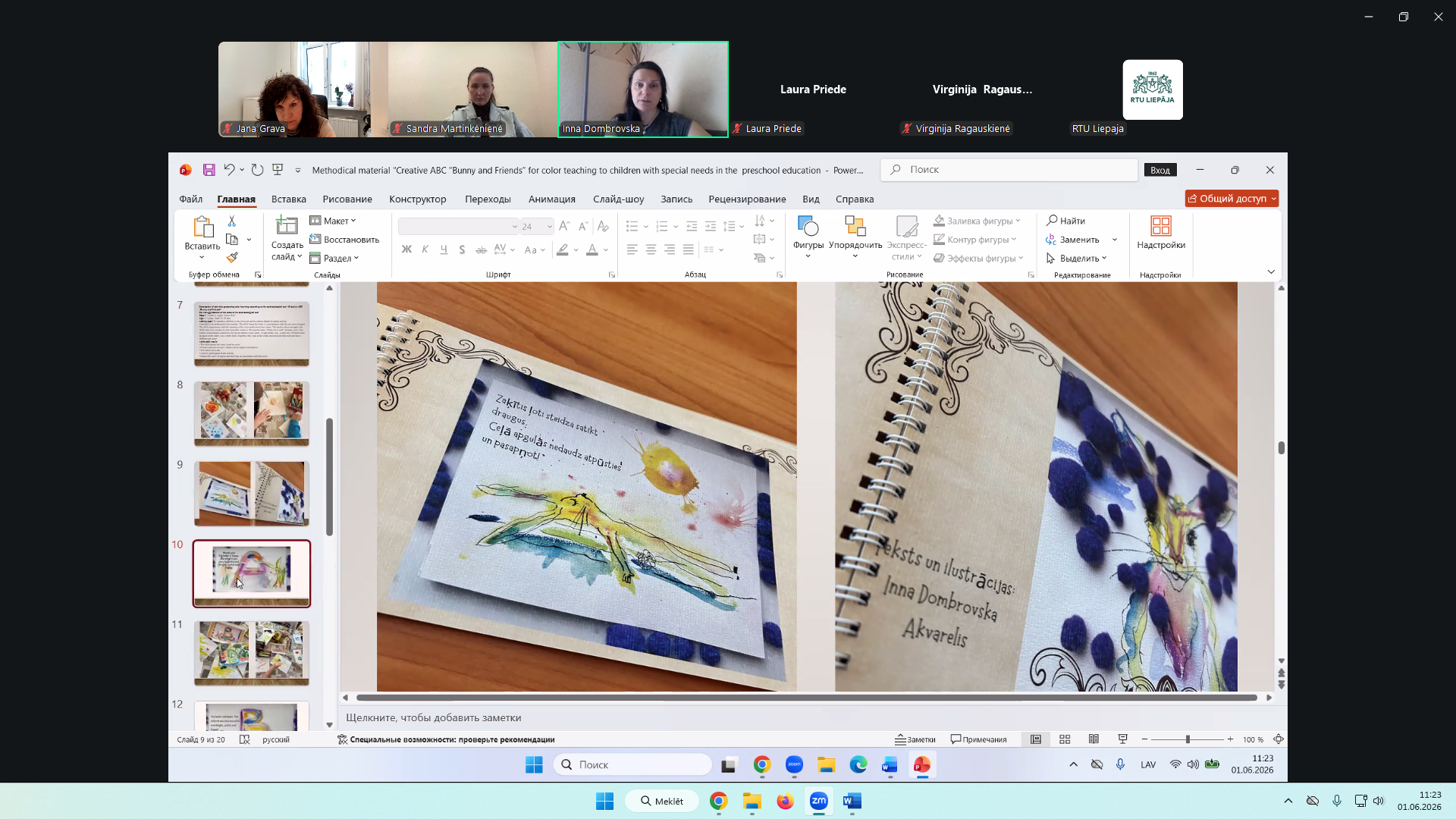The image size is (1456, 819).
Task: Undo the last action in PowerPoint
Action: (x=229, y=170)
